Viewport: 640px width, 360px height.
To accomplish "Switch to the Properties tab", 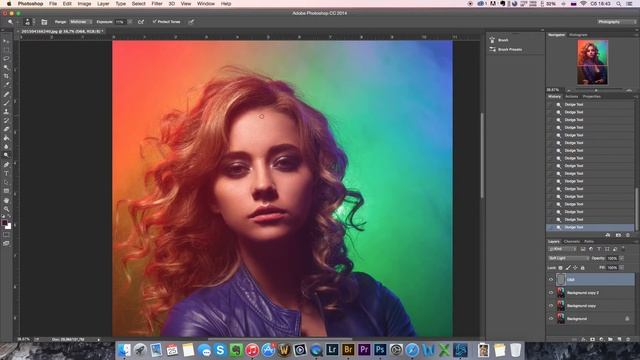I will [591, 97].
